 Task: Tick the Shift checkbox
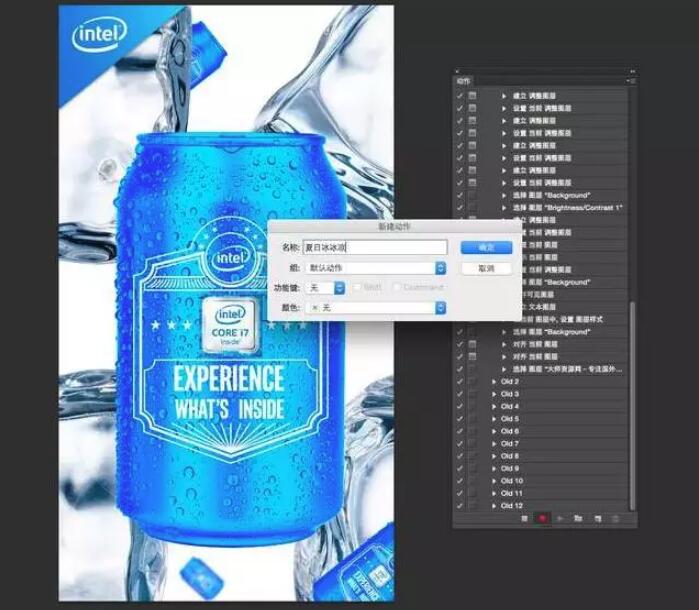[x=356, y=287]
